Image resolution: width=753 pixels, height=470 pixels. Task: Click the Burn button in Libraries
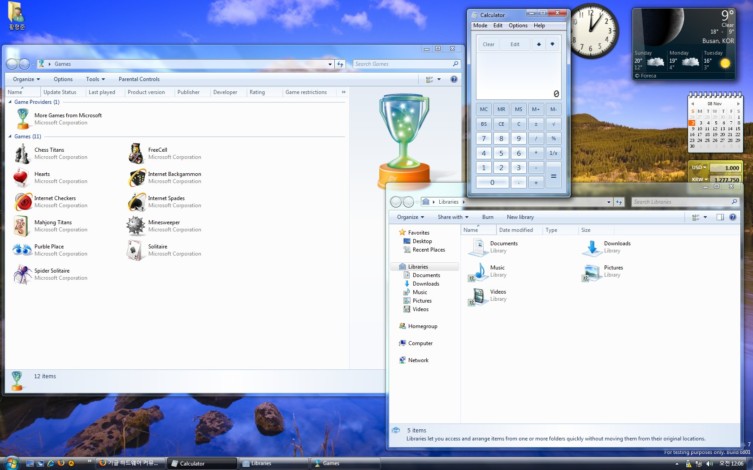(487, 217)
